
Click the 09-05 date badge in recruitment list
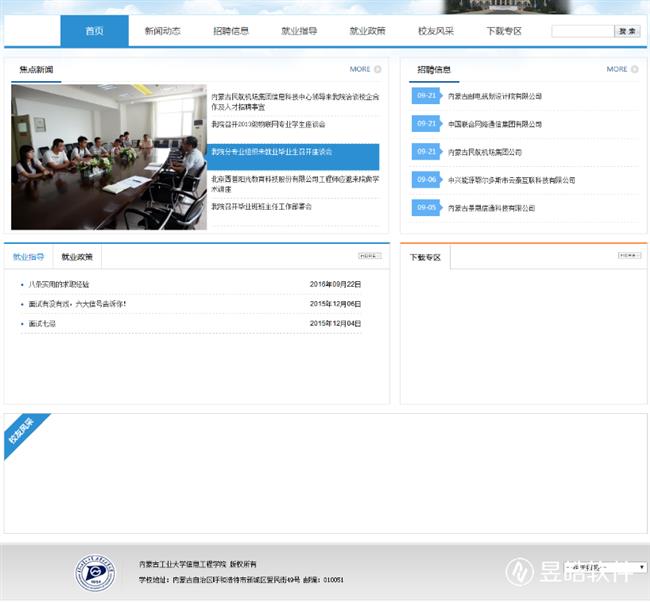426,207
